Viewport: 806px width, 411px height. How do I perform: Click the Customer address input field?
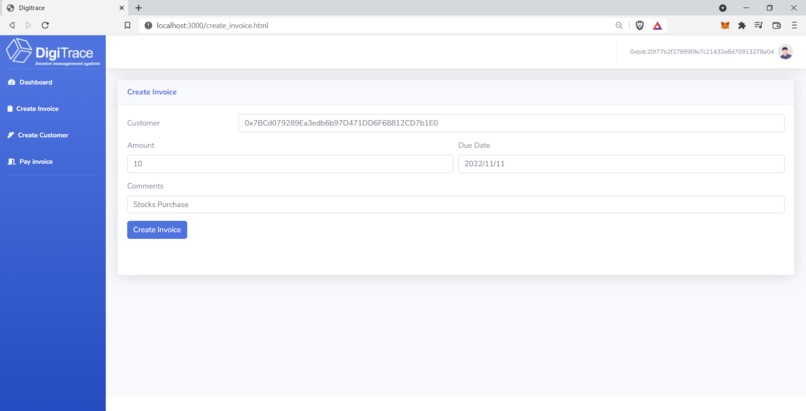(511, 123)
